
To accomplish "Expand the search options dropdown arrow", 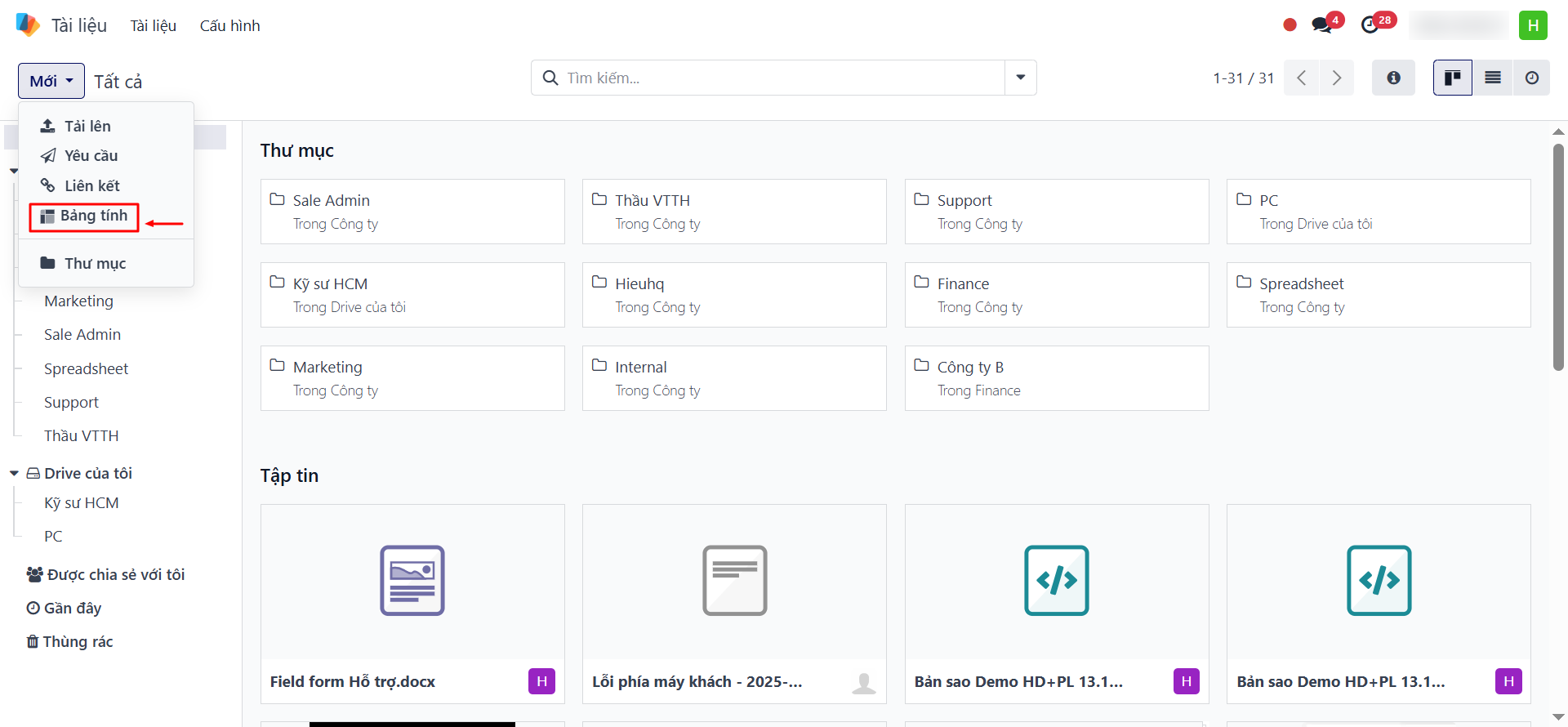I will tap(1020, 78).
